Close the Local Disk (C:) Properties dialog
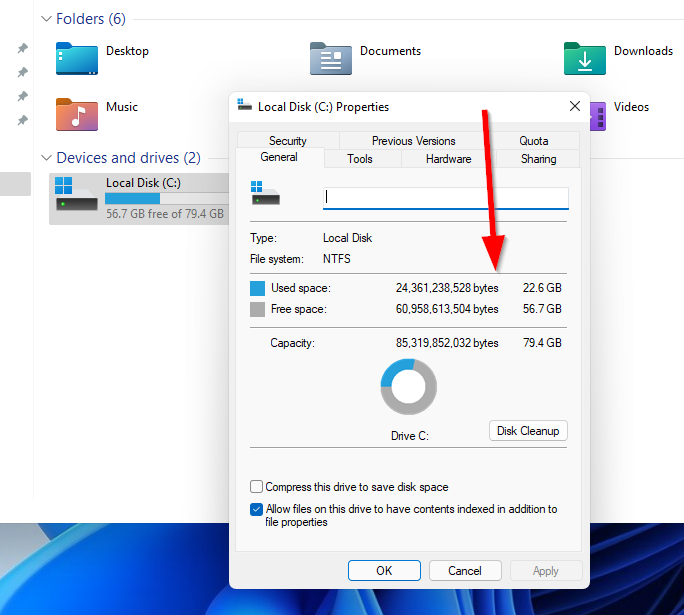 pyautogui.click(x=575, y=106)
